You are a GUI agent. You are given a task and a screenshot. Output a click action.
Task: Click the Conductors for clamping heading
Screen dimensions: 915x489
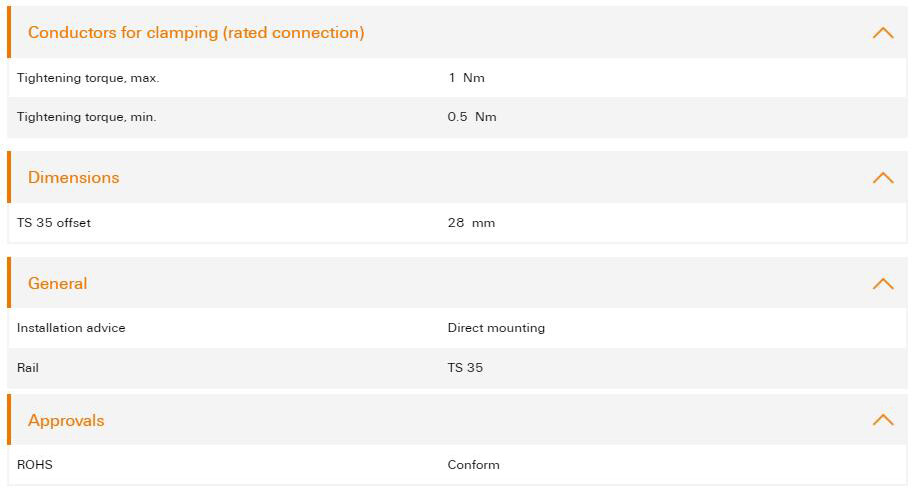pos(196,33)
